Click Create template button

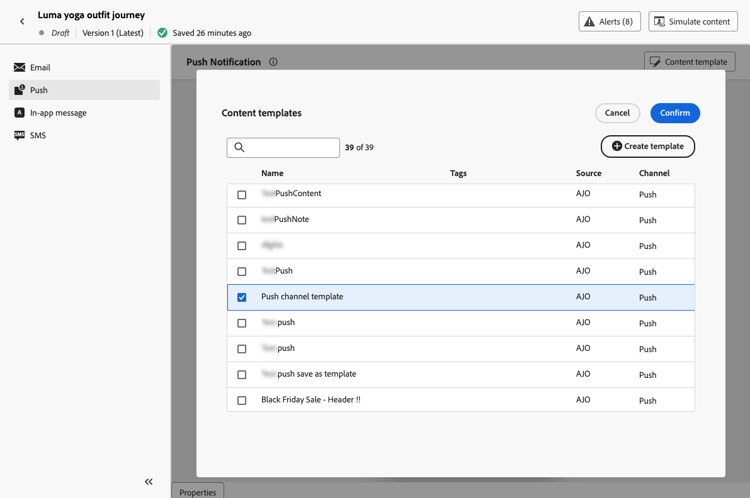647,146
